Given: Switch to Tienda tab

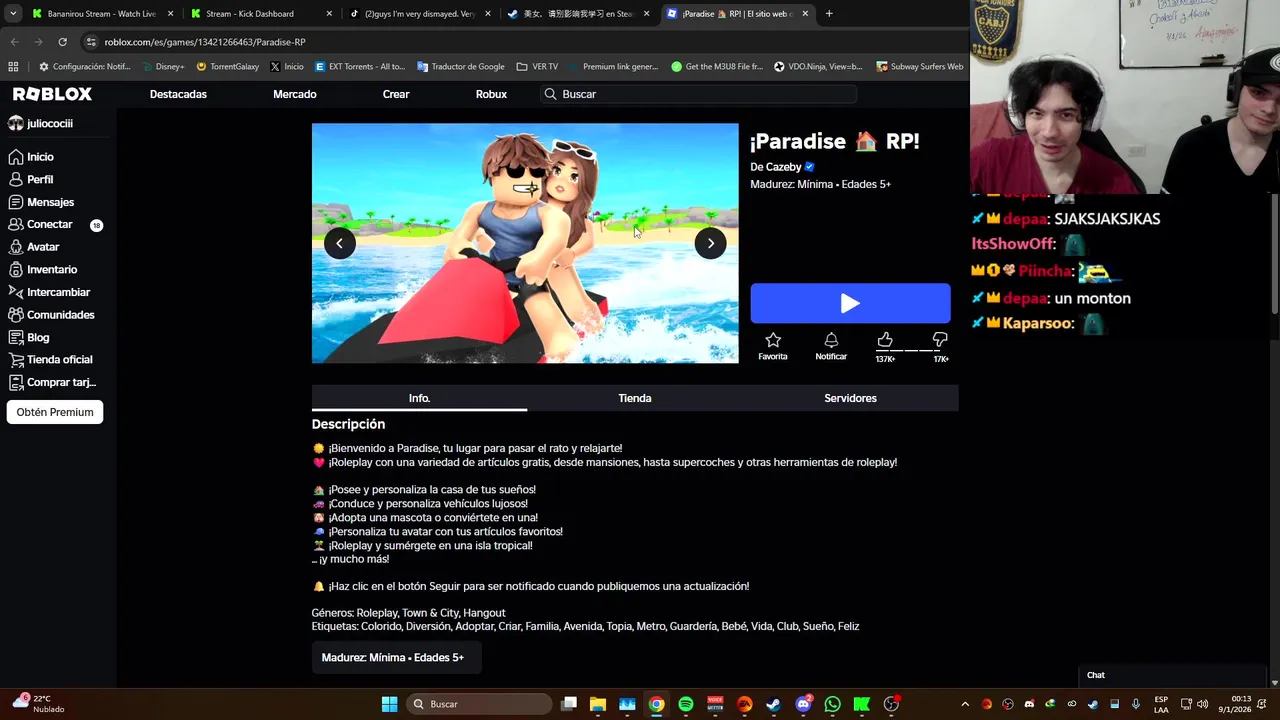Looking at the screenshot, I should click(635, 398).
